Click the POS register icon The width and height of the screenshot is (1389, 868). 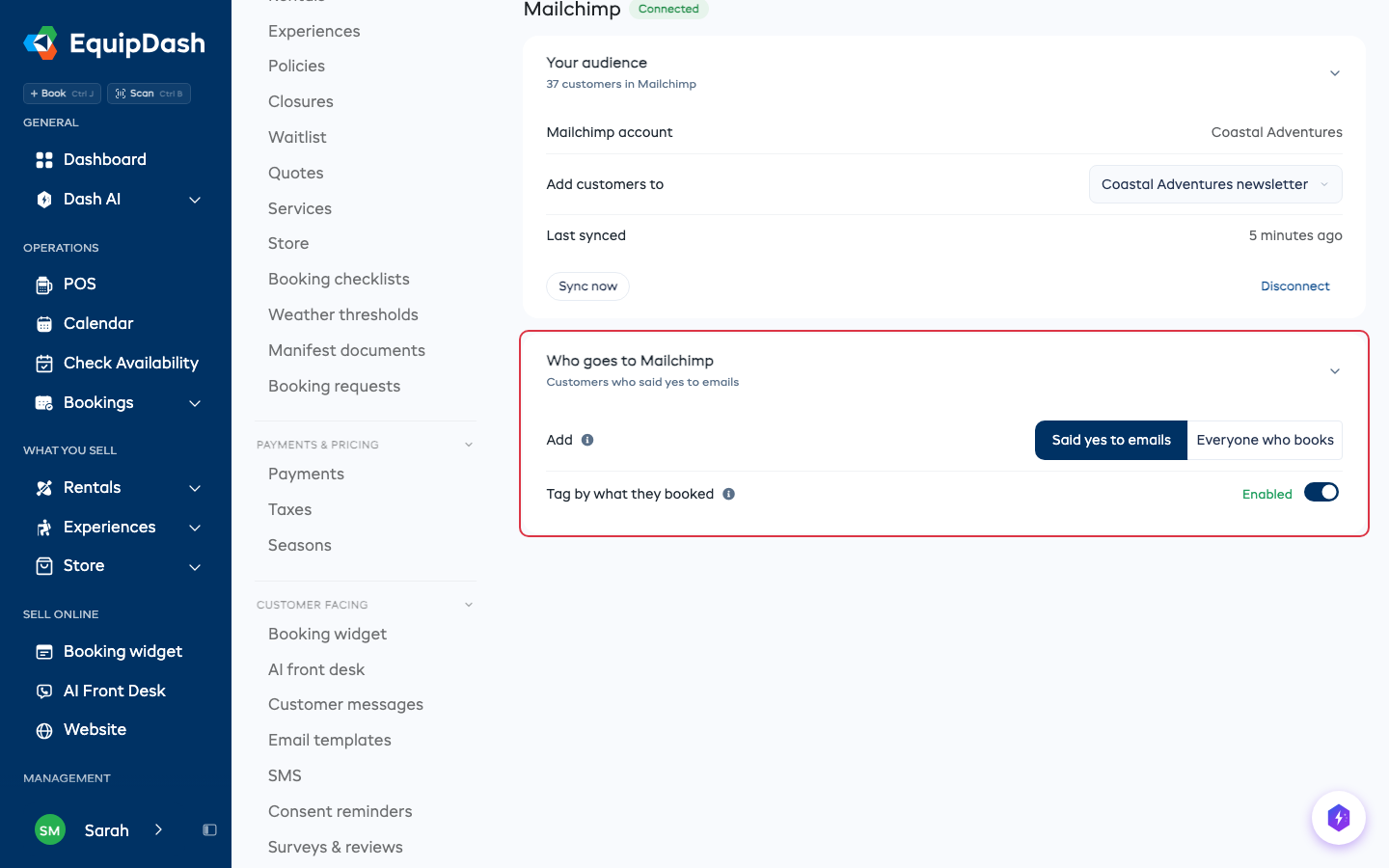pyautogui.click(x=44, y=285)
